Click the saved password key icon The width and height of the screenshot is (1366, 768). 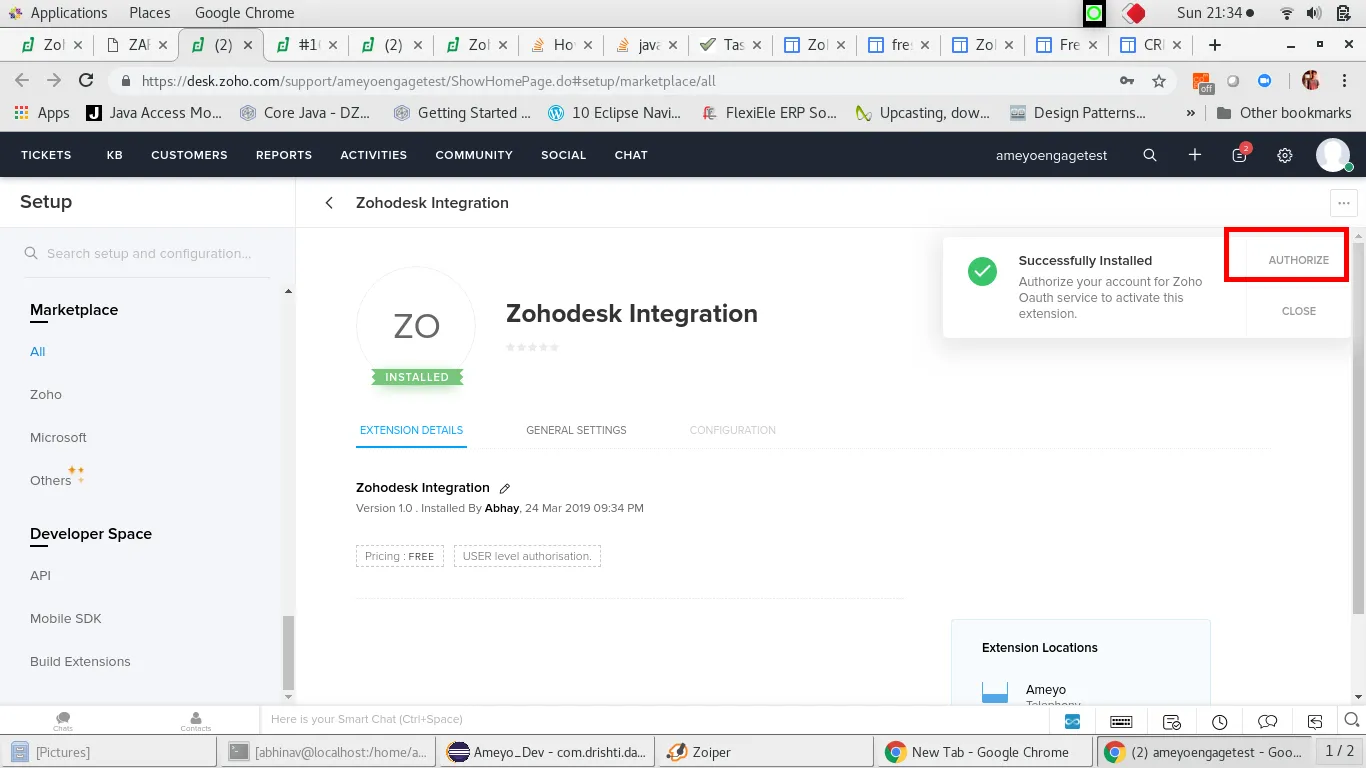tap(1127, 81)
